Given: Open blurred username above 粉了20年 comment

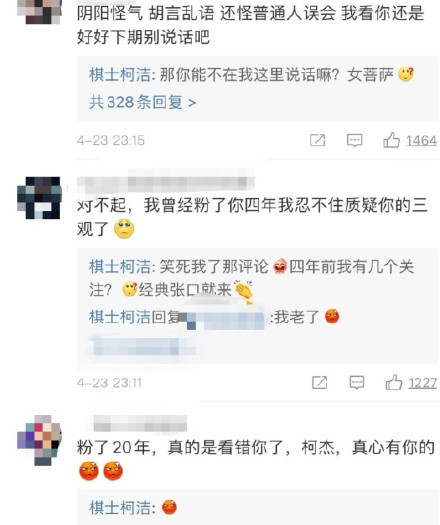Looking at the screenshot, I should [x=140, y=424].
